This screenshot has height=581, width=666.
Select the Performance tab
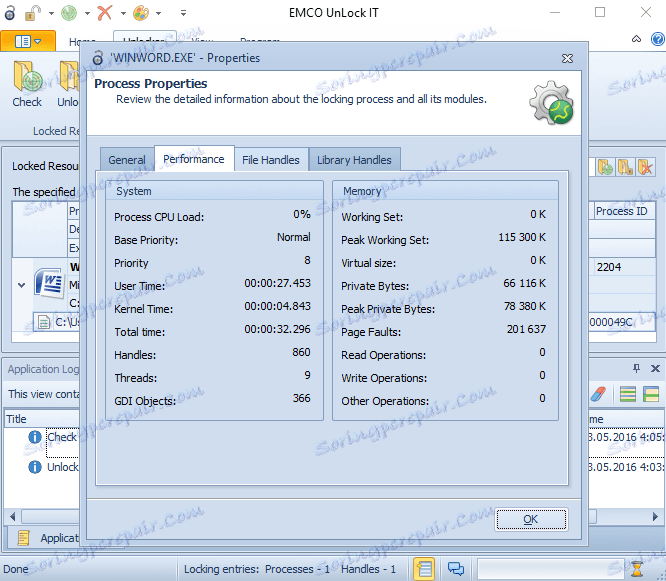194,159
